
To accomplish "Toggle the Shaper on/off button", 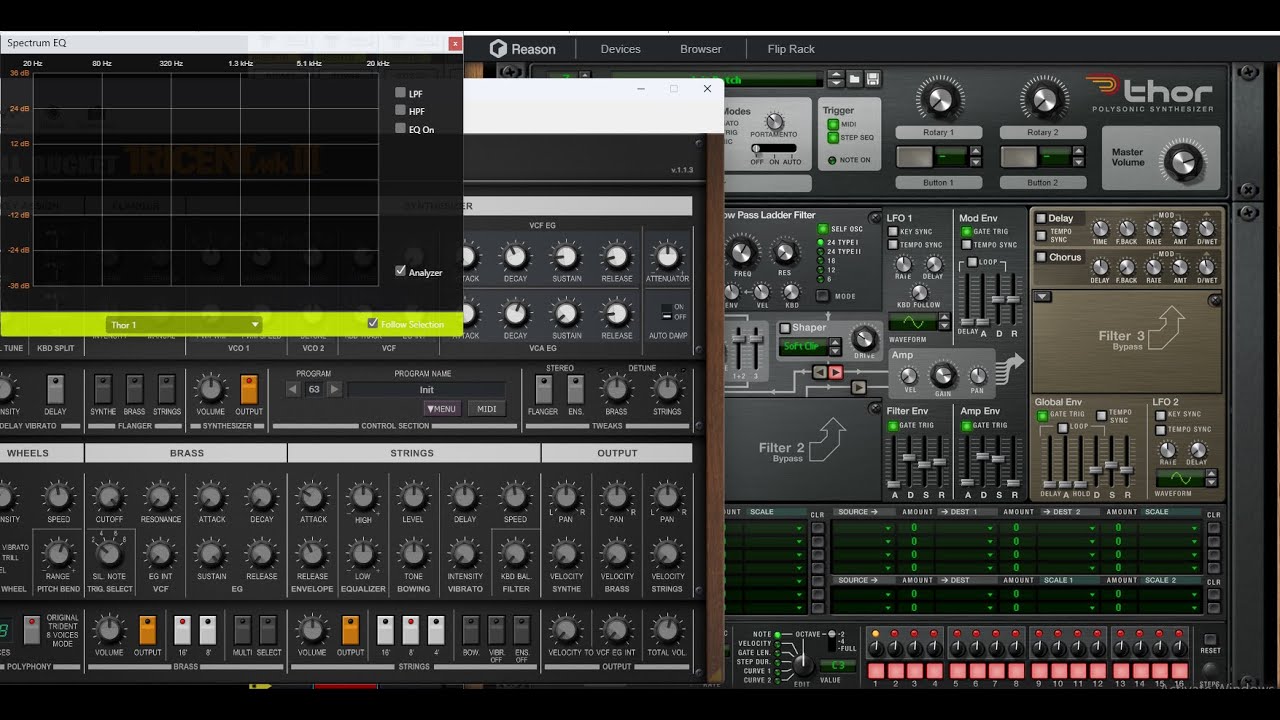I will (x=785, y=328).
